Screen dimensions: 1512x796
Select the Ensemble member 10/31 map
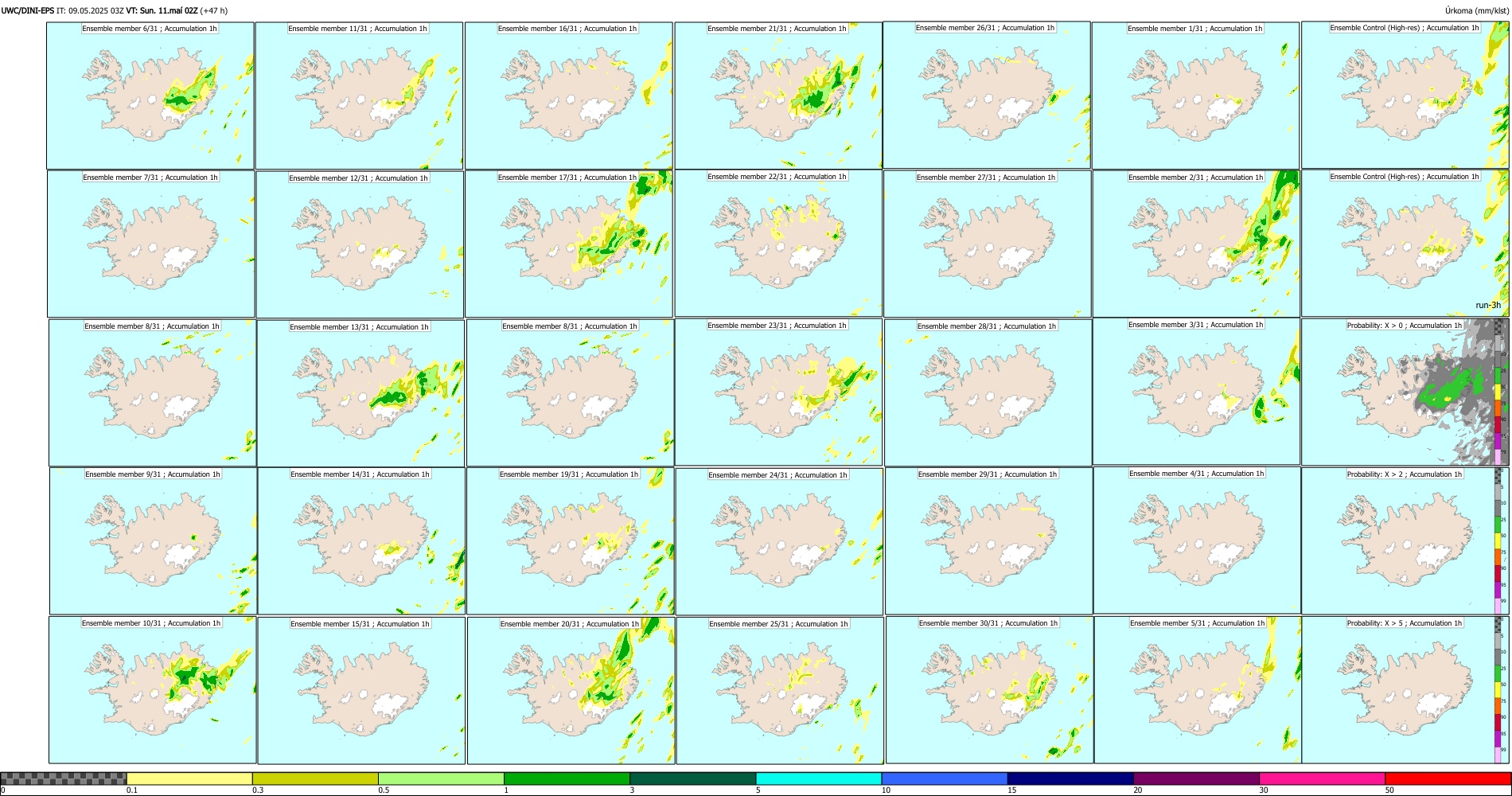pos(153,690)
